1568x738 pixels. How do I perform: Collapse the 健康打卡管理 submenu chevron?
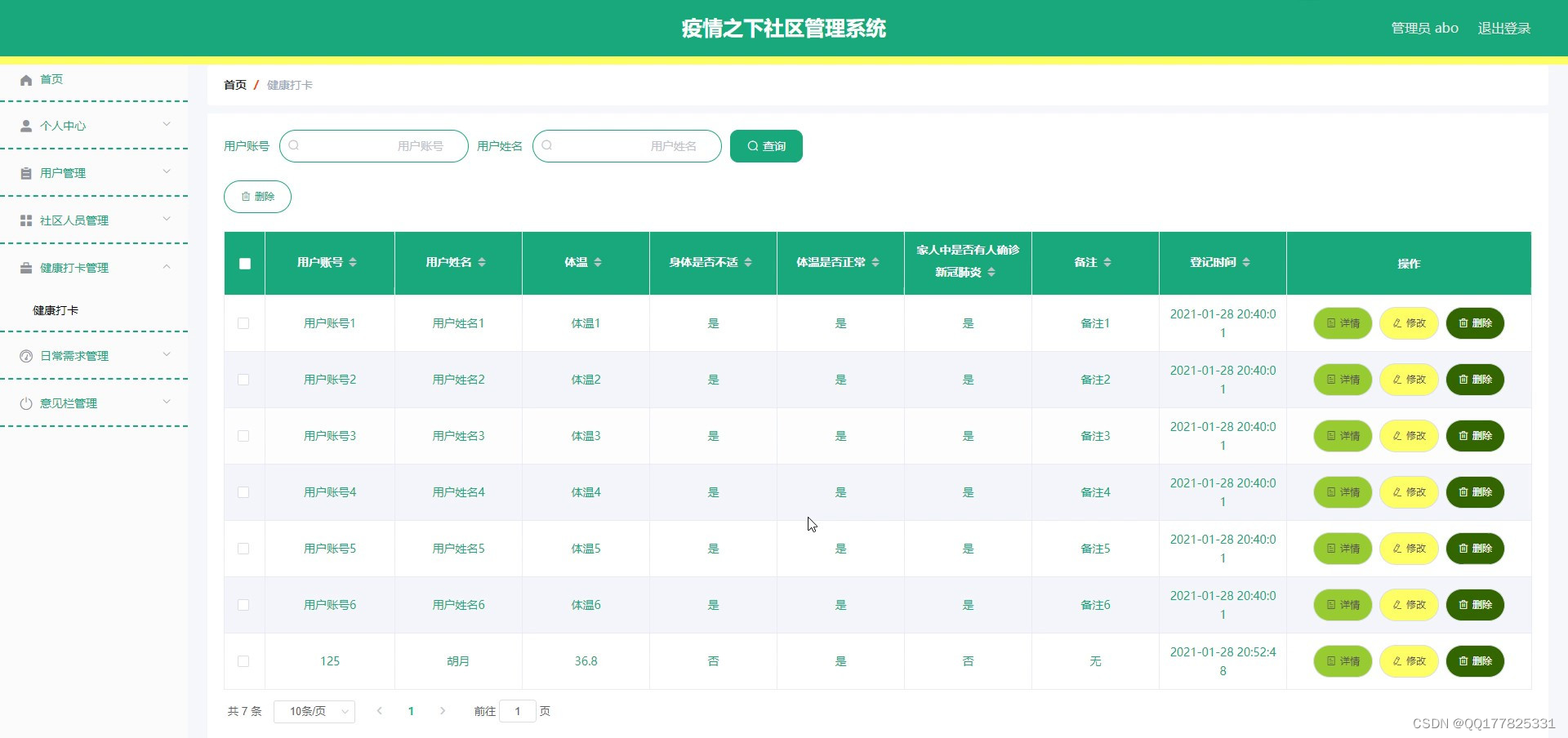(167, 266)
